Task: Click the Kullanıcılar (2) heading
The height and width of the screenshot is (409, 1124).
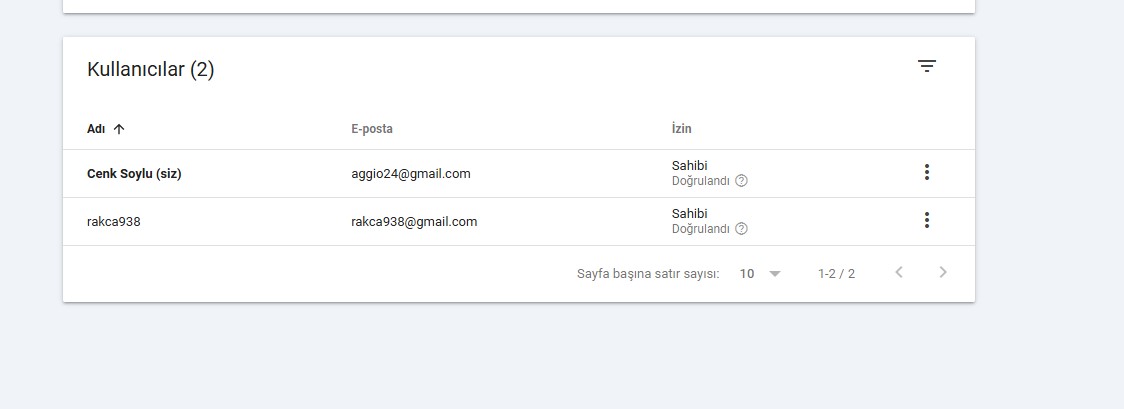Action: (151, 69)
